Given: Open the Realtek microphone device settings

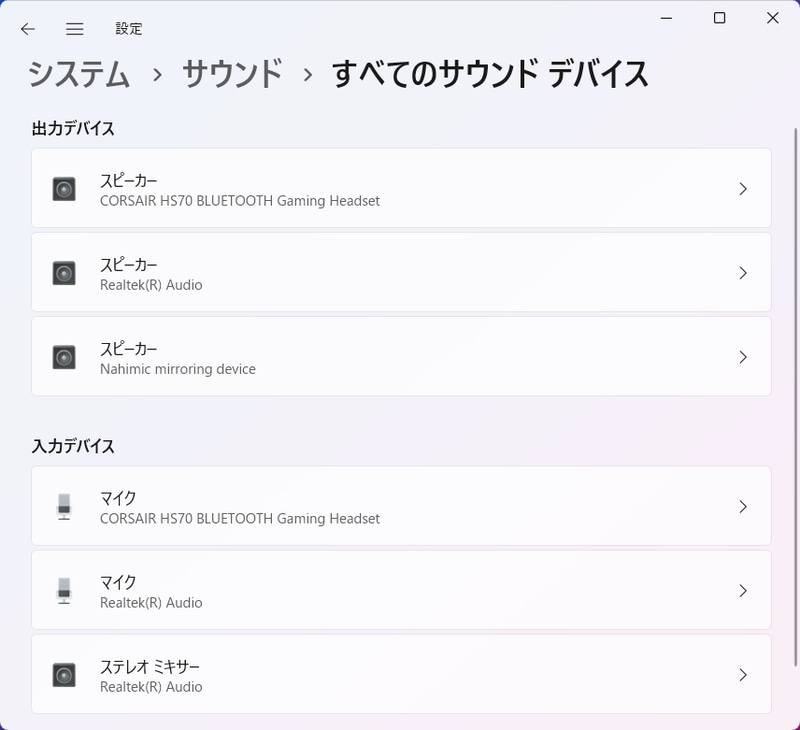Looking at the screenshot, I should (400, 591).
